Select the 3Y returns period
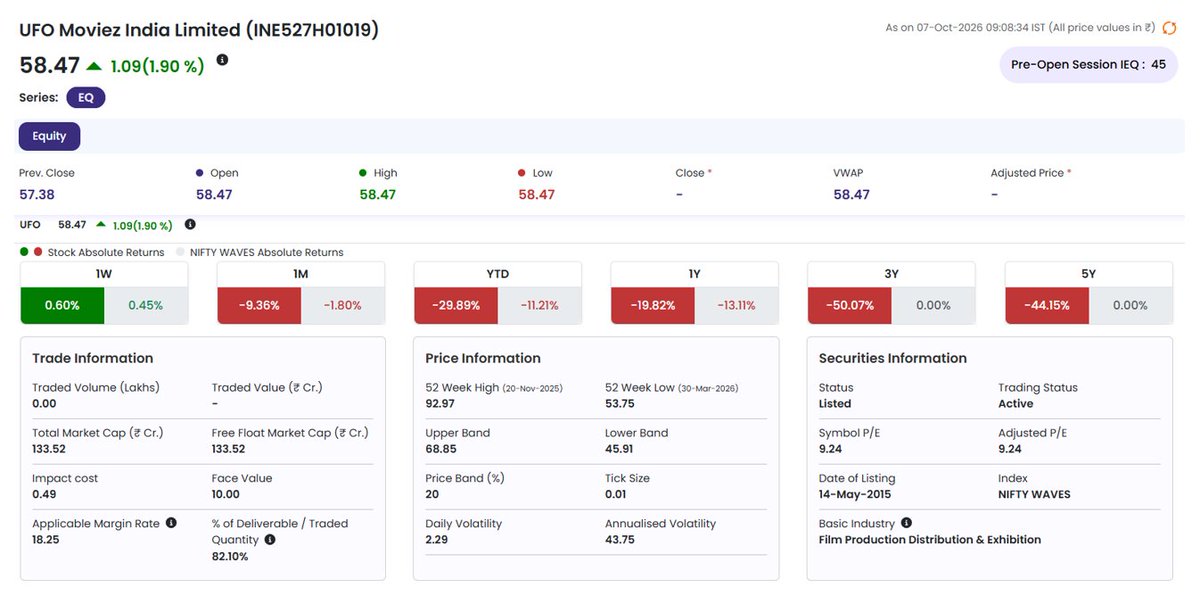The width and height of the screenshot is (1200, 604). coord(891,274)
